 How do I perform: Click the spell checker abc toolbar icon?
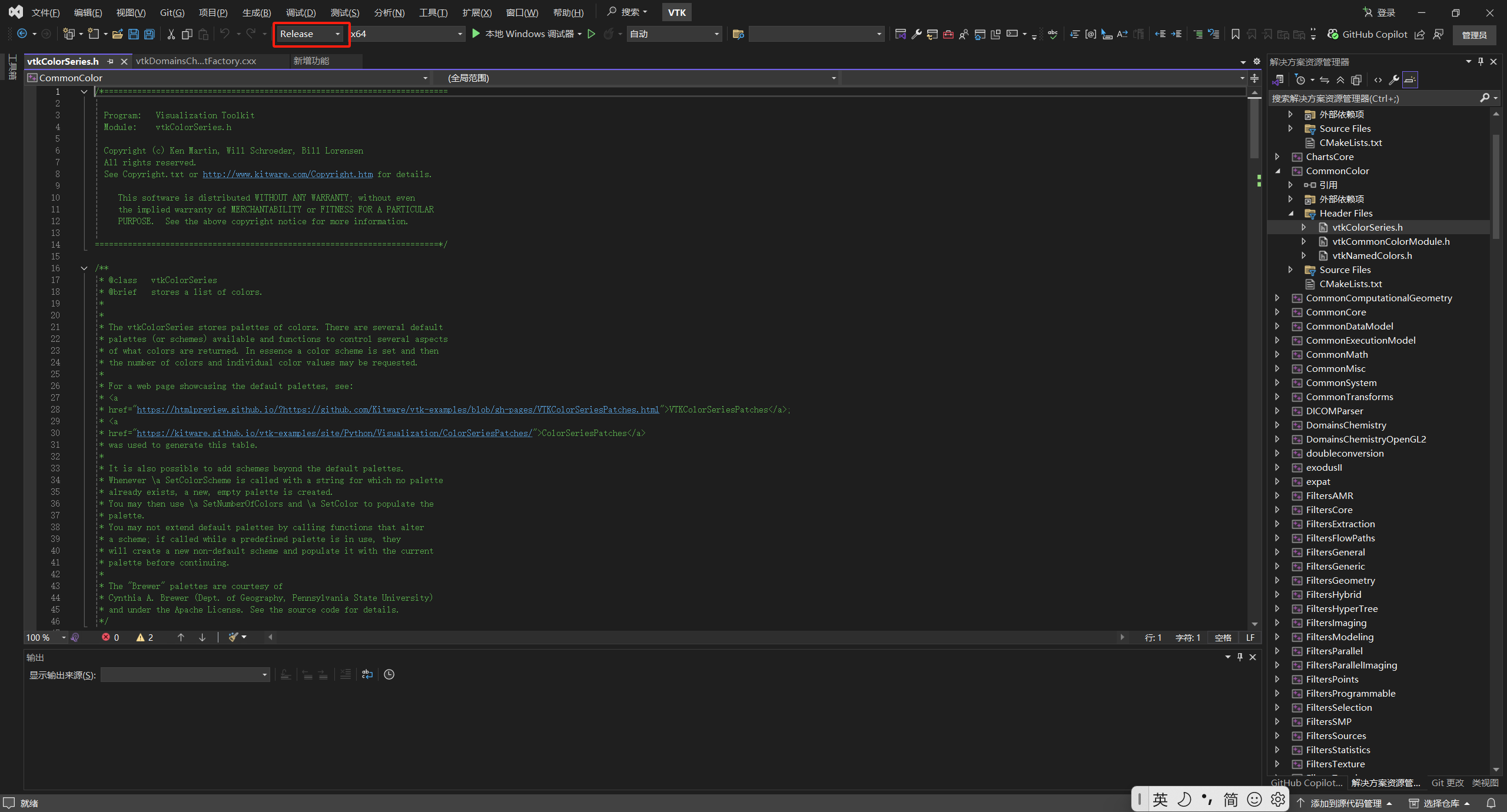(x=1053, y=34)
